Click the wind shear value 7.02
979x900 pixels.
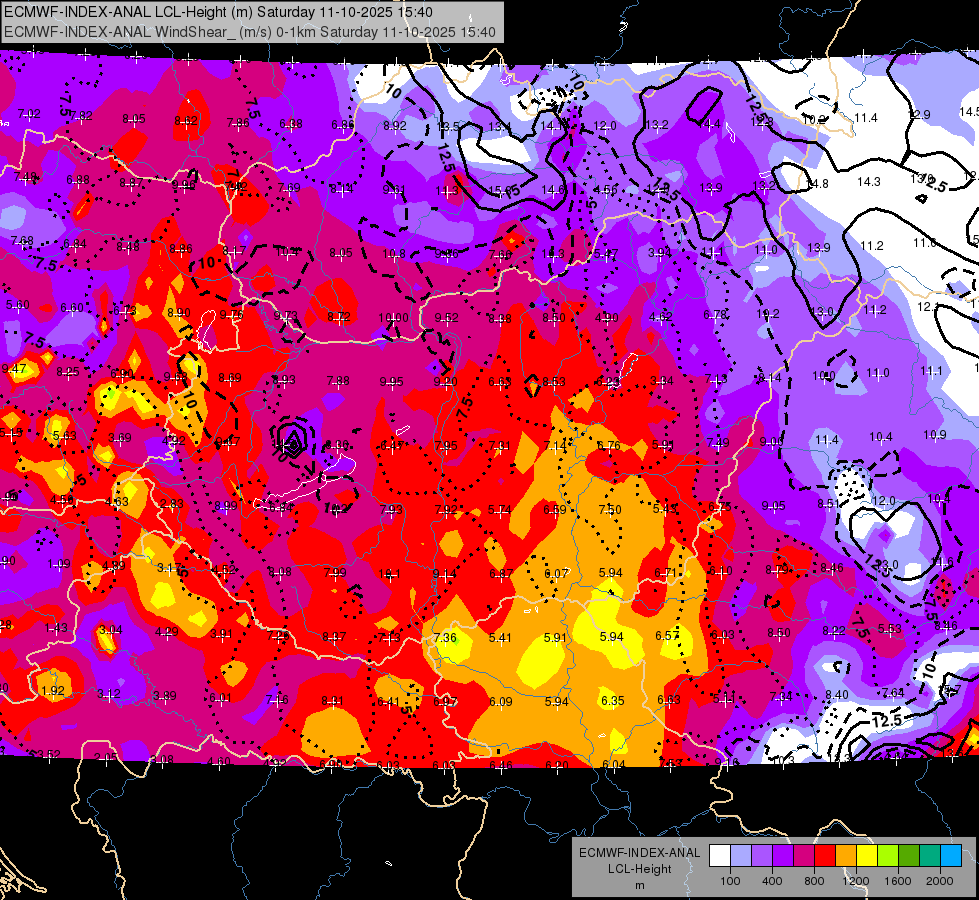[29, 114]
